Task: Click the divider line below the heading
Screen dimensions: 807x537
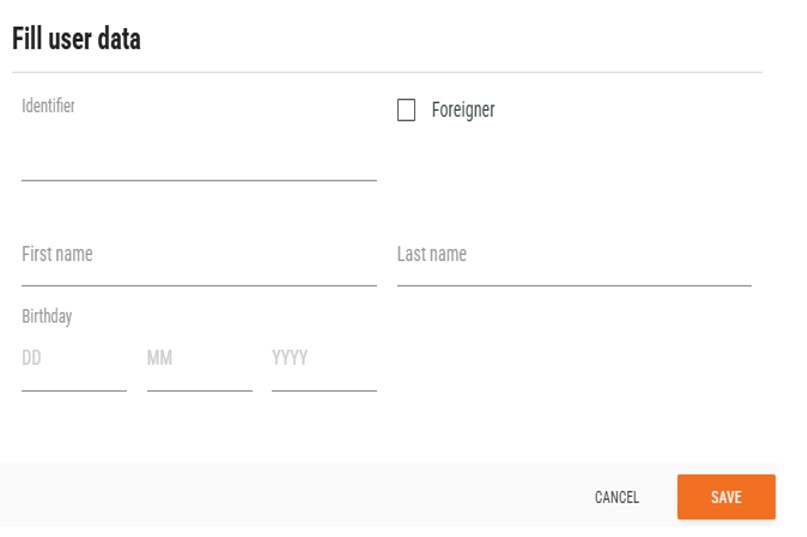Action: pyautogui.click(x=386, y=72)
